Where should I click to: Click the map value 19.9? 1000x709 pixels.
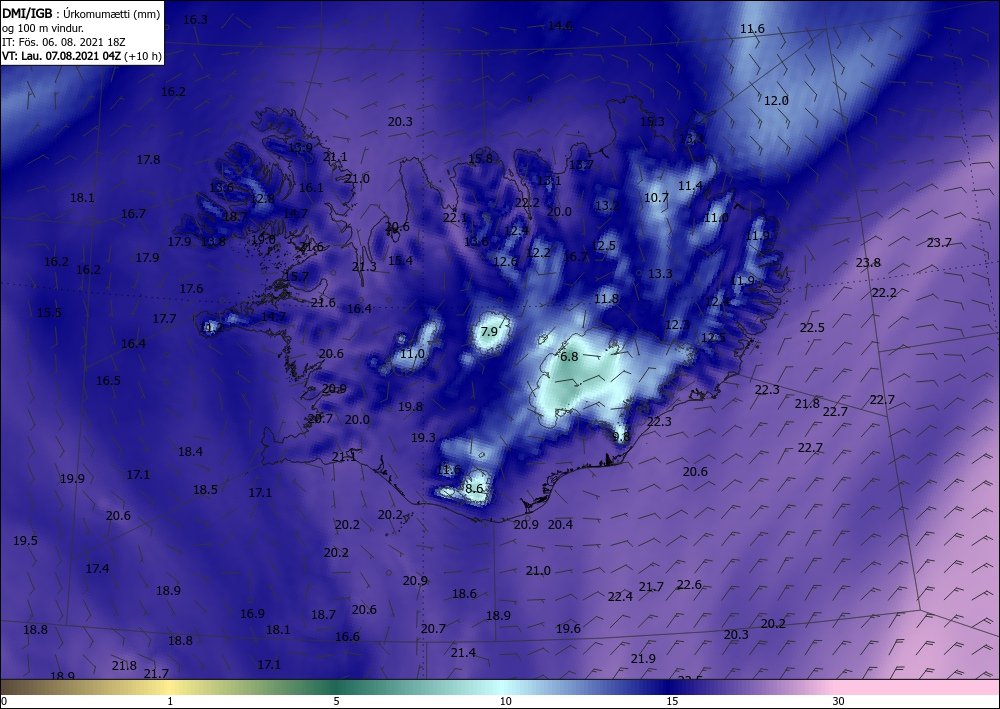[x=72, y=478]
